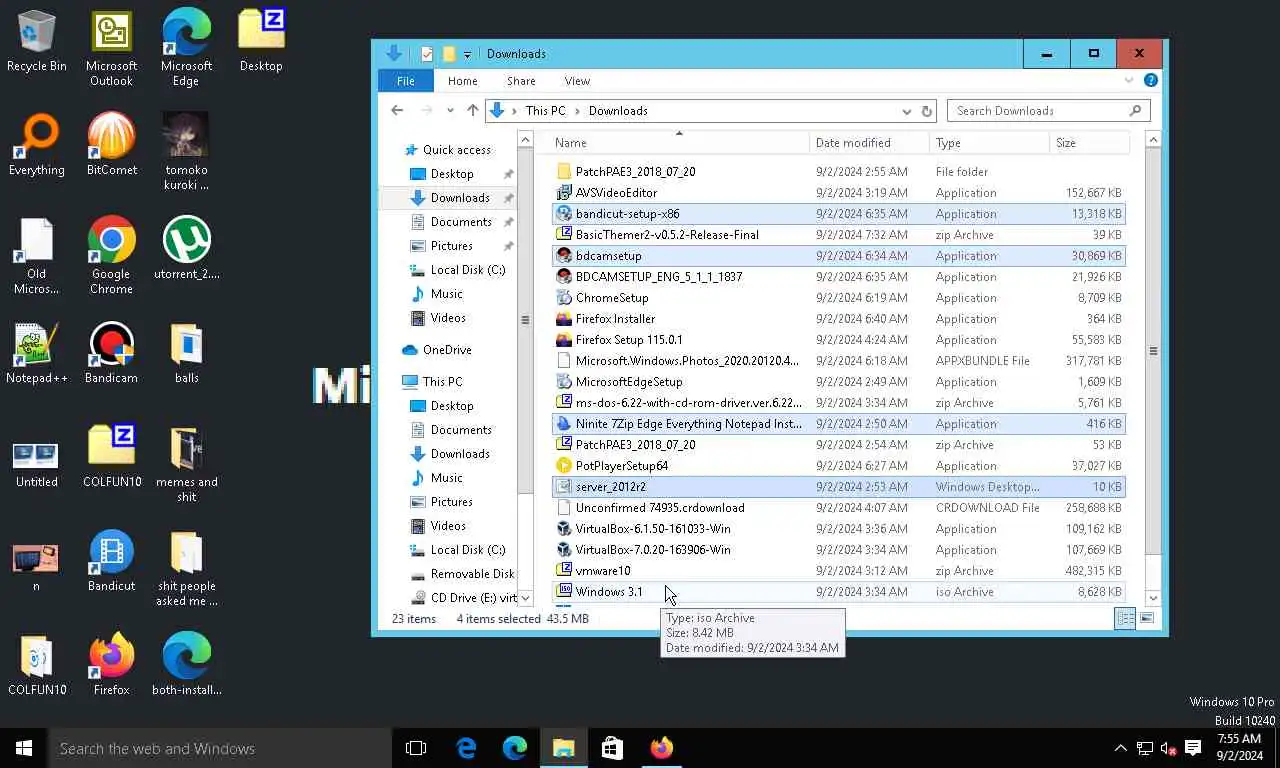
Task: Switch to details view layout icon
Action: (x=1125, y=619)
